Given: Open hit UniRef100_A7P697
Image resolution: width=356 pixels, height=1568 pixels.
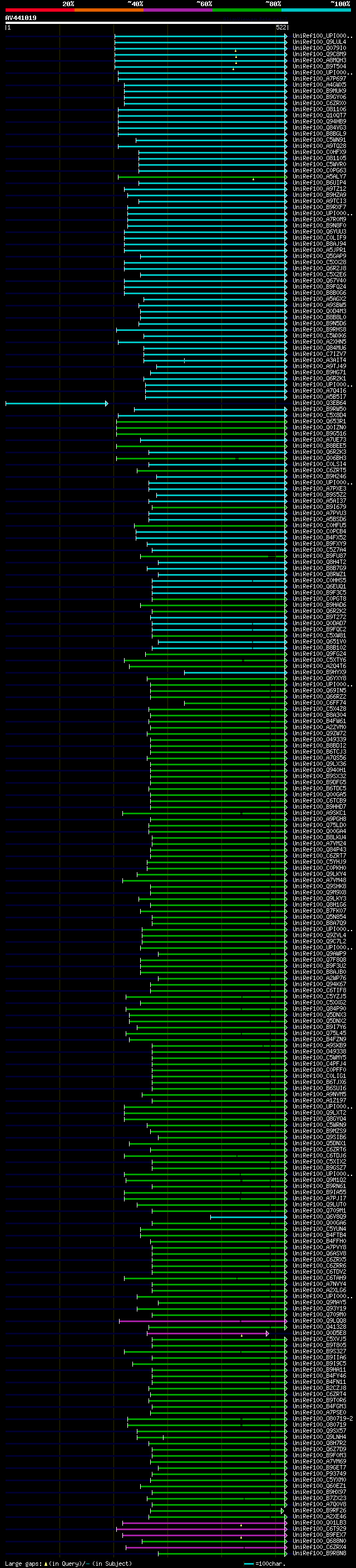Looking at the screenshot, I should click(x=319, y=78).
